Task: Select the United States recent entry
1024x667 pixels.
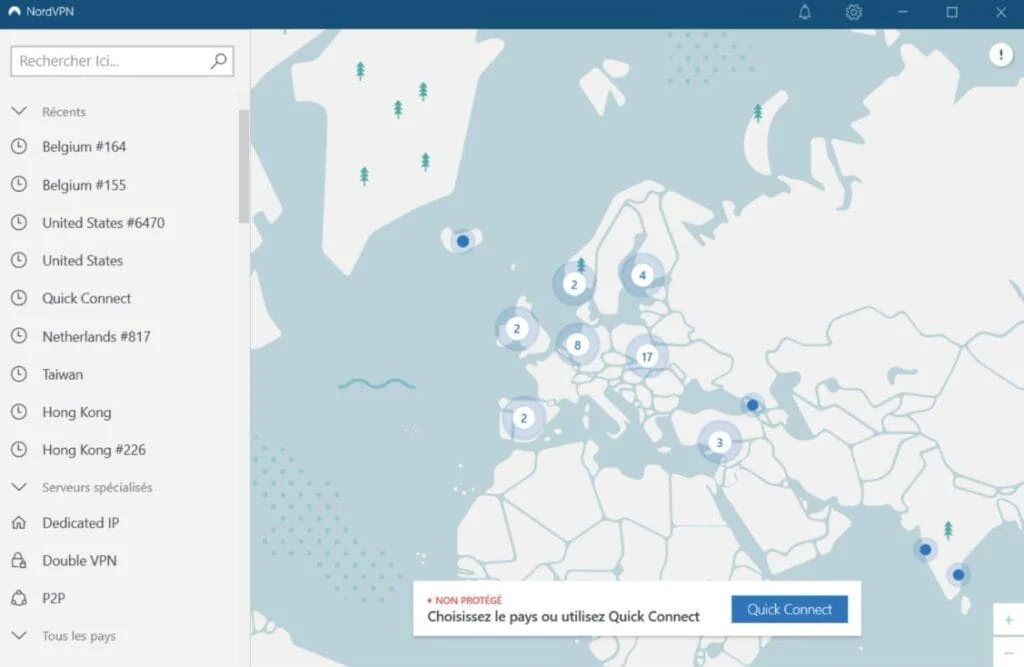Action: 82,261
